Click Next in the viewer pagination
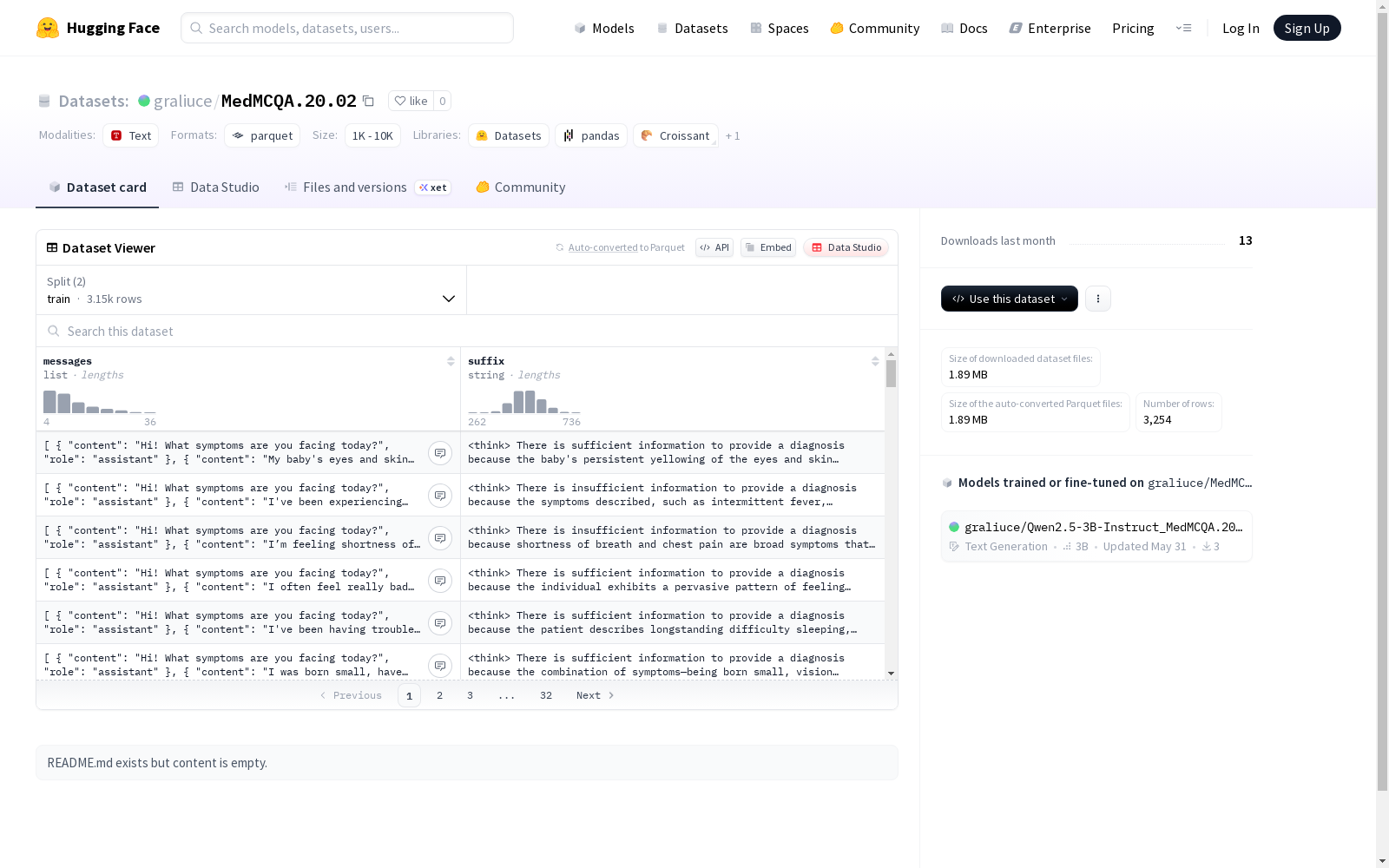The height and width of the screenshot is (868, 1389). (596, 695)
